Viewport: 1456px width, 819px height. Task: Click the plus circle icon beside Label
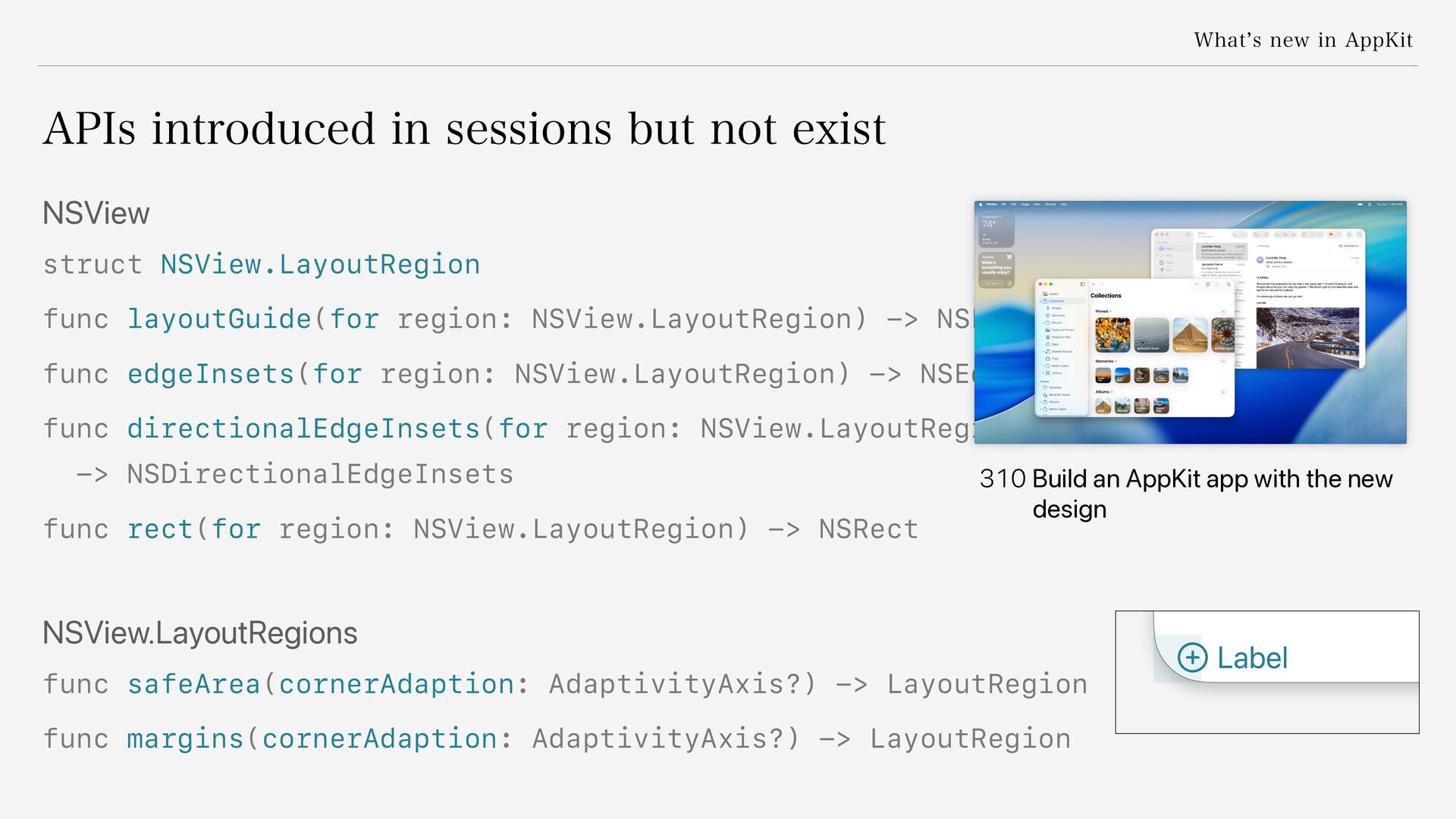coord(1192,657)
